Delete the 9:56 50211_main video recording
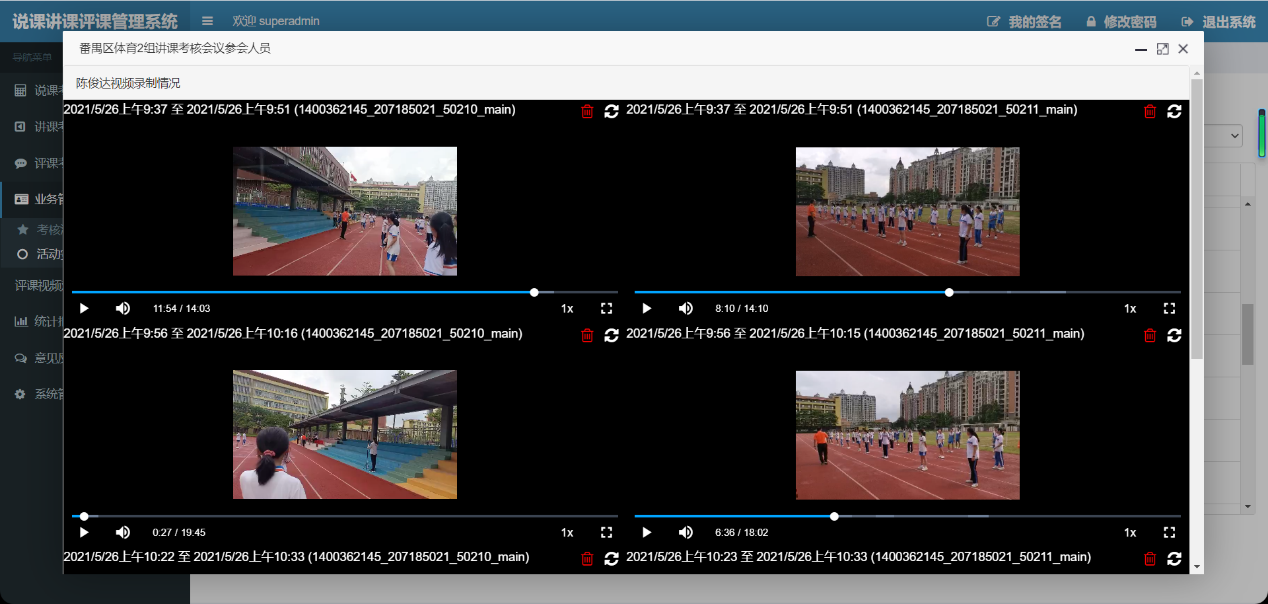The height and width of the screenshot is (604, 1268). tap(1150, 335)
